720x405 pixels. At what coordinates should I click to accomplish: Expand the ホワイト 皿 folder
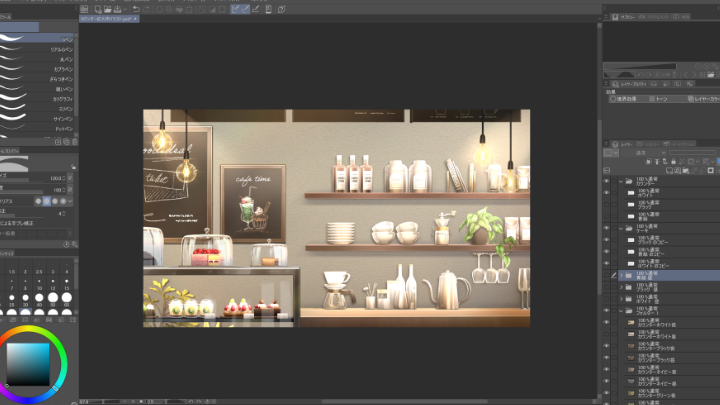[621, 299]
